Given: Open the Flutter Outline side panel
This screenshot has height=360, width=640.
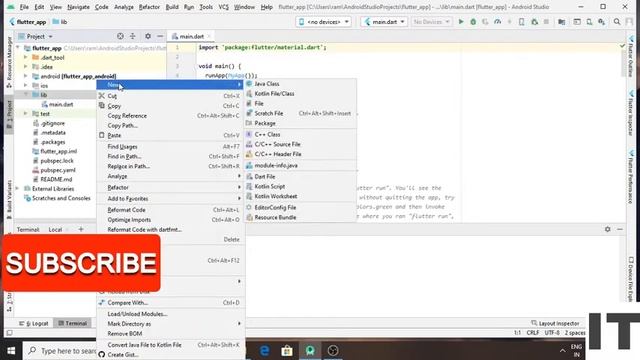Looking at the screenshot, I should point(631,57).
